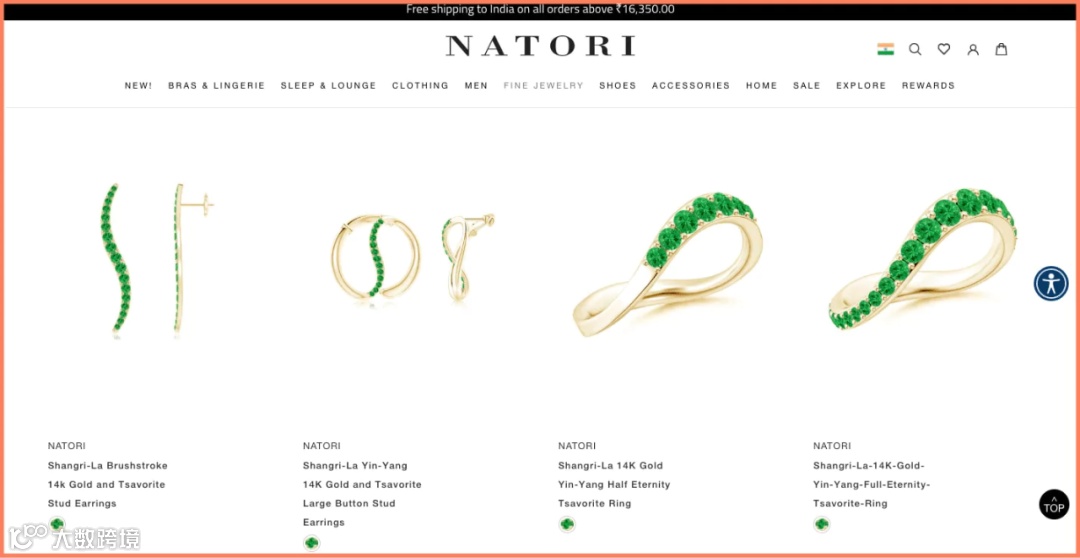Screen dimensions: 1080x558
Task: Select green swatch under Full-Eternity Ring
Action: coord(822,524)
